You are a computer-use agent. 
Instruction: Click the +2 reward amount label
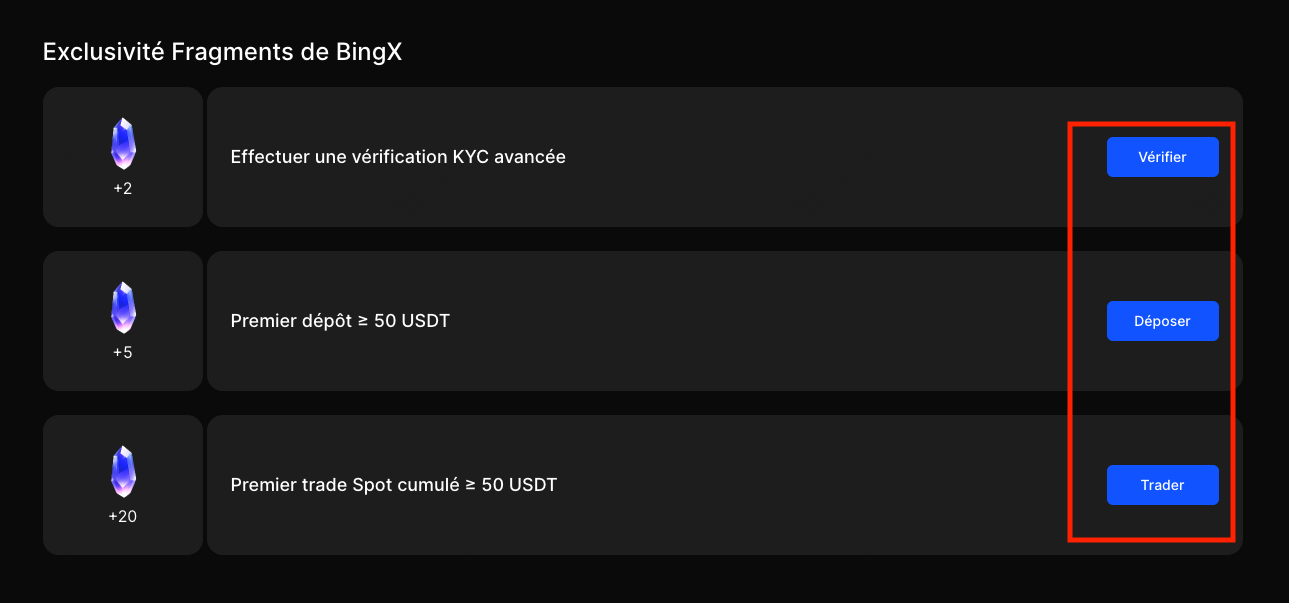pos(123,188)
